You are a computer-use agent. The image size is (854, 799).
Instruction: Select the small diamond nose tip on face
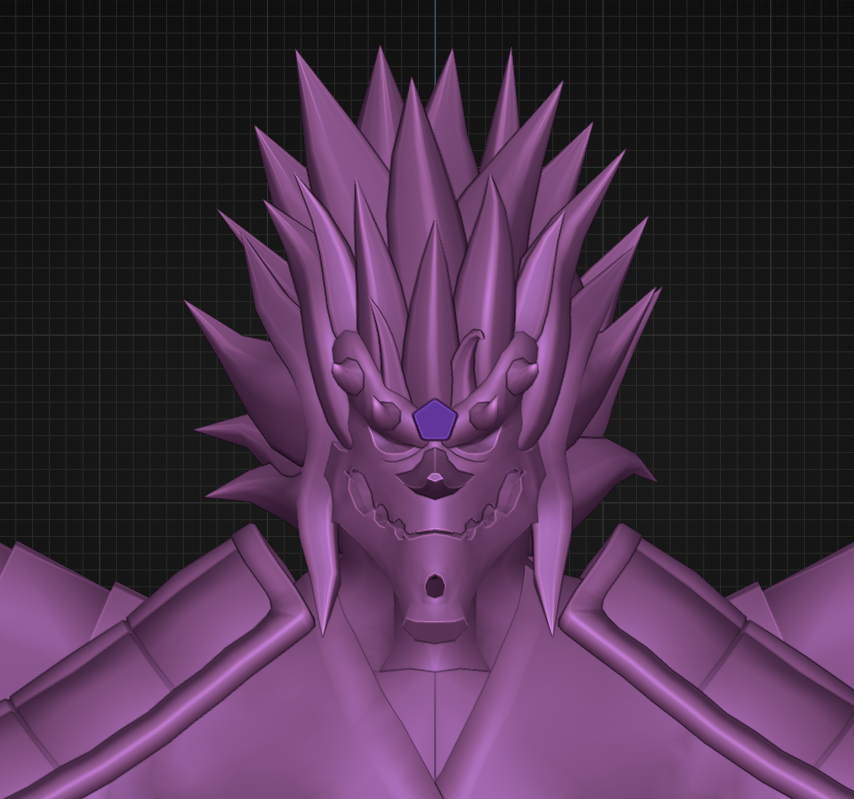click(435, 478)
